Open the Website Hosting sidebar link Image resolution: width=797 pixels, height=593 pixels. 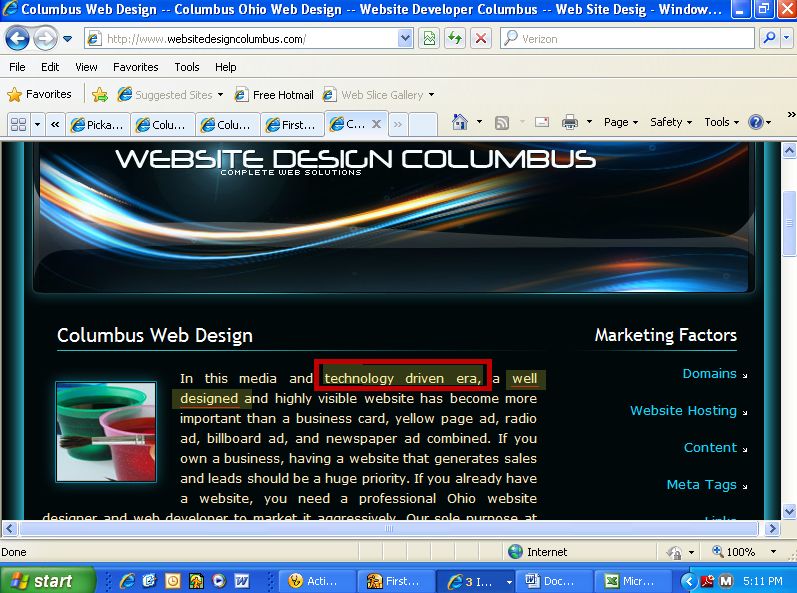pos(683,411)
